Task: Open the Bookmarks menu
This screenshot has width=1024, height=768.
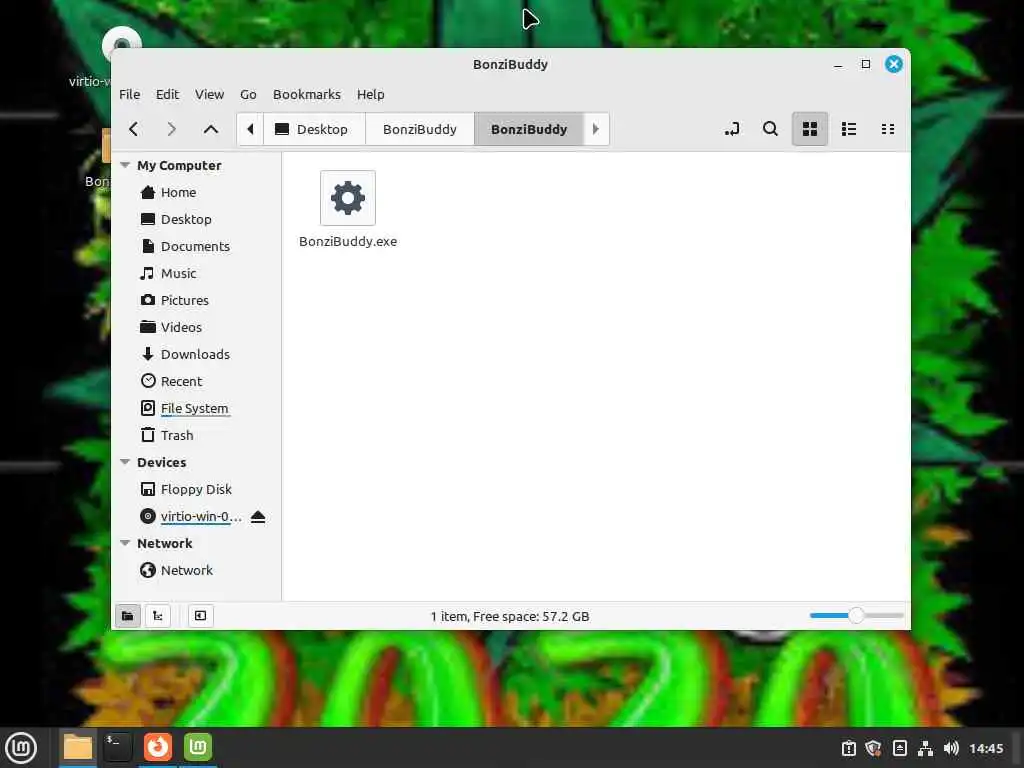Action: [307, 95]
